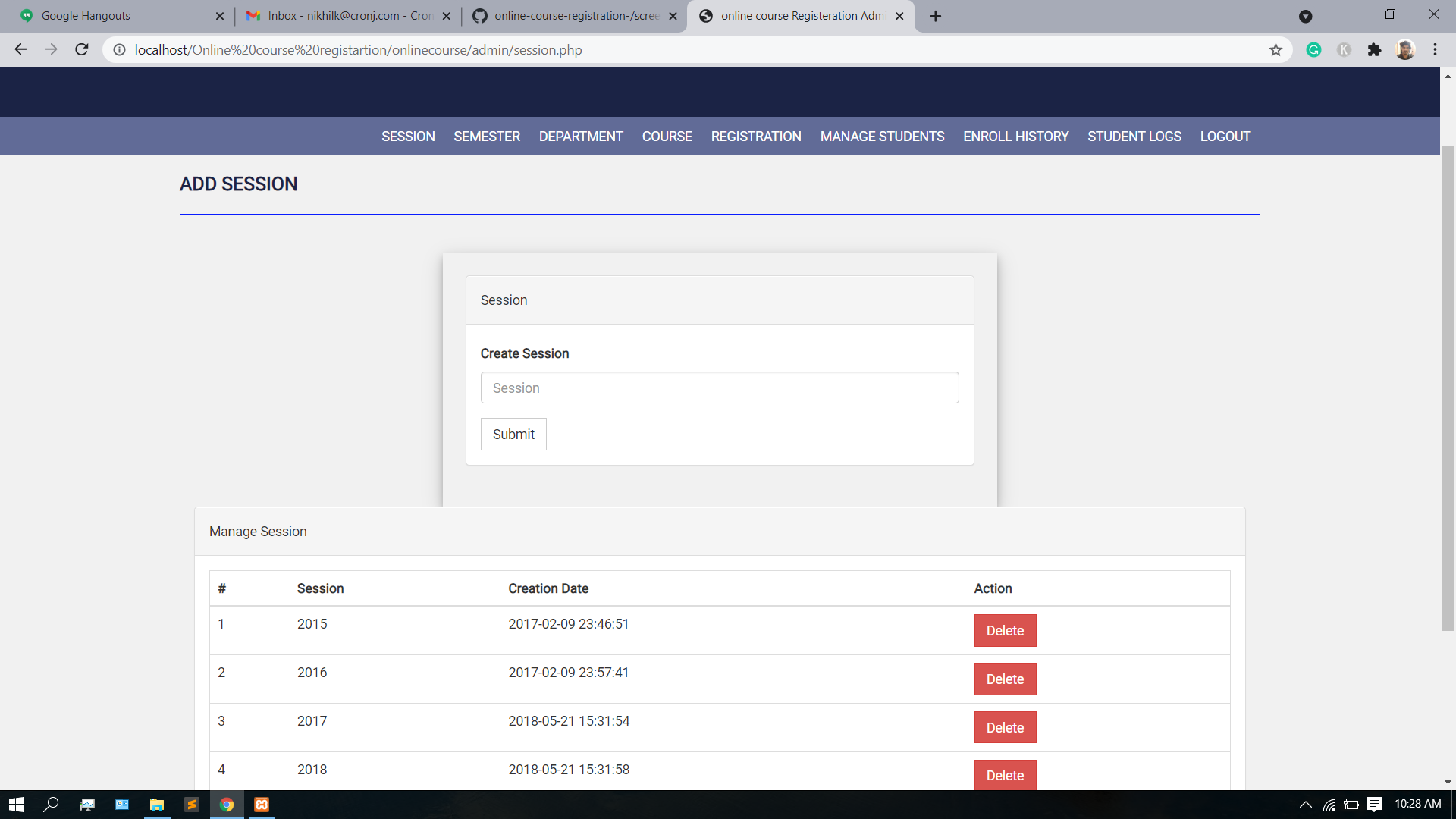Viewport: 1456px width, 819px height.
Task: Open File Explorer on taskbar
Action: click(157, 805)
